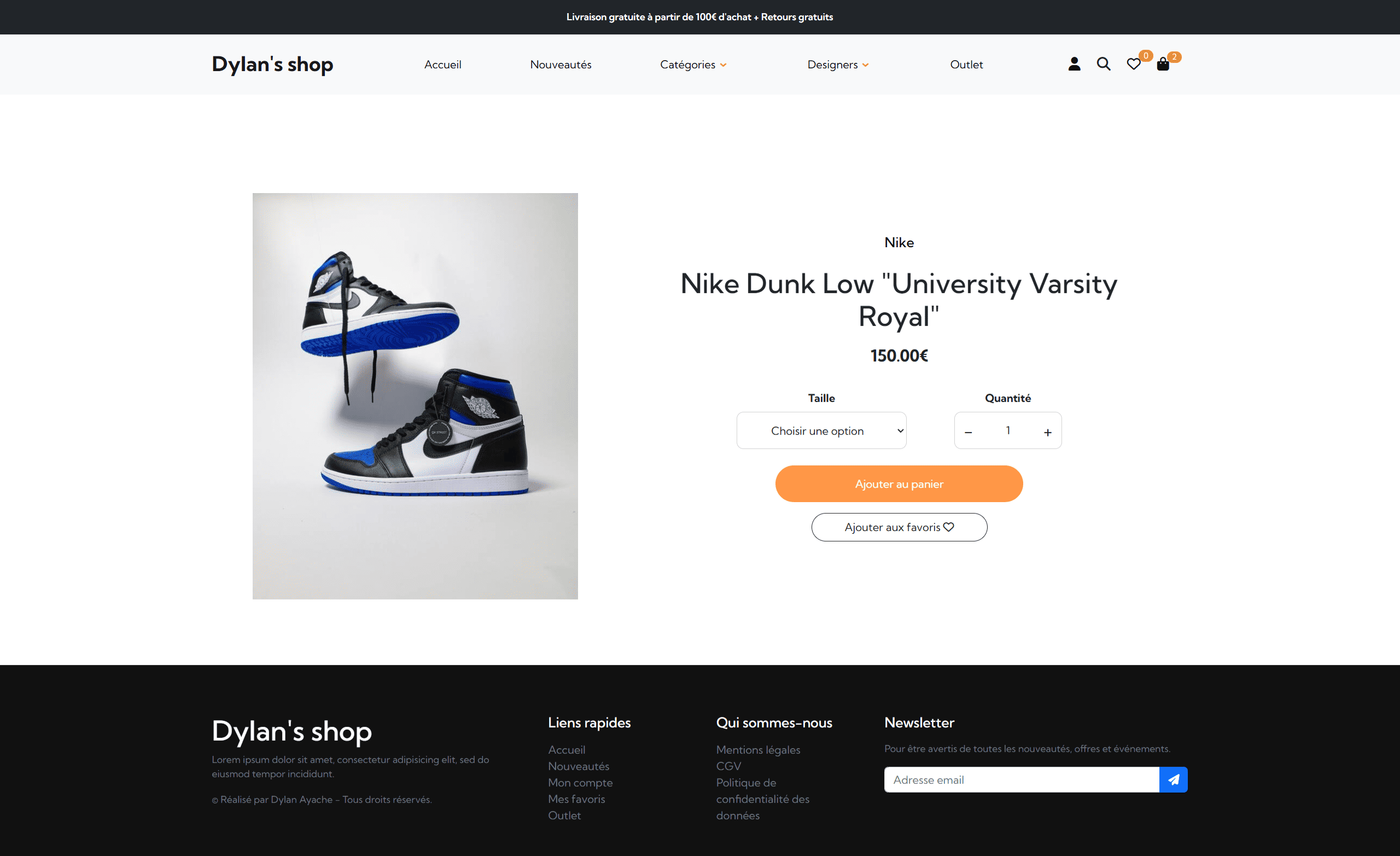The height and width of the screenshot is (856, 1400).
Task: Expand the Designers dropdown menu
Action: 837,64
